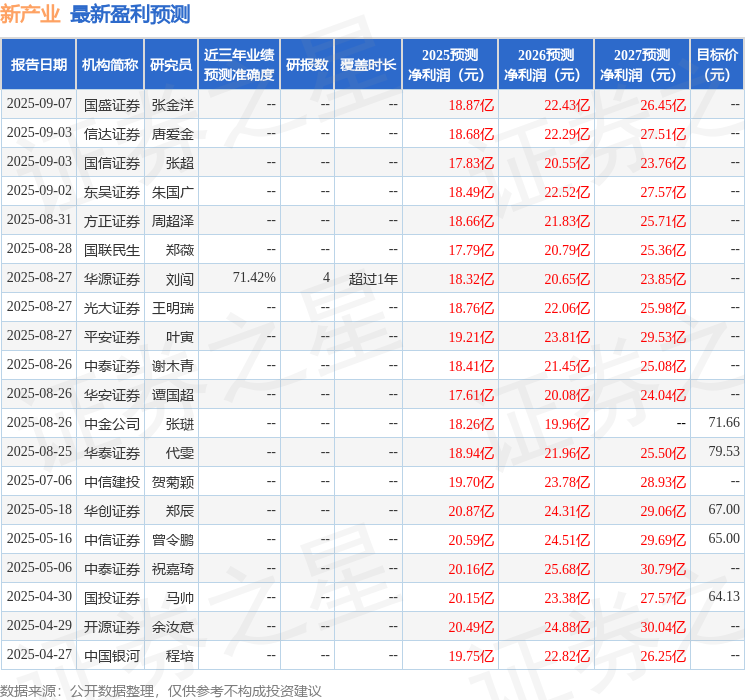
Task: Click the 2025预测净利润 column header
Action: pos(450,64)
